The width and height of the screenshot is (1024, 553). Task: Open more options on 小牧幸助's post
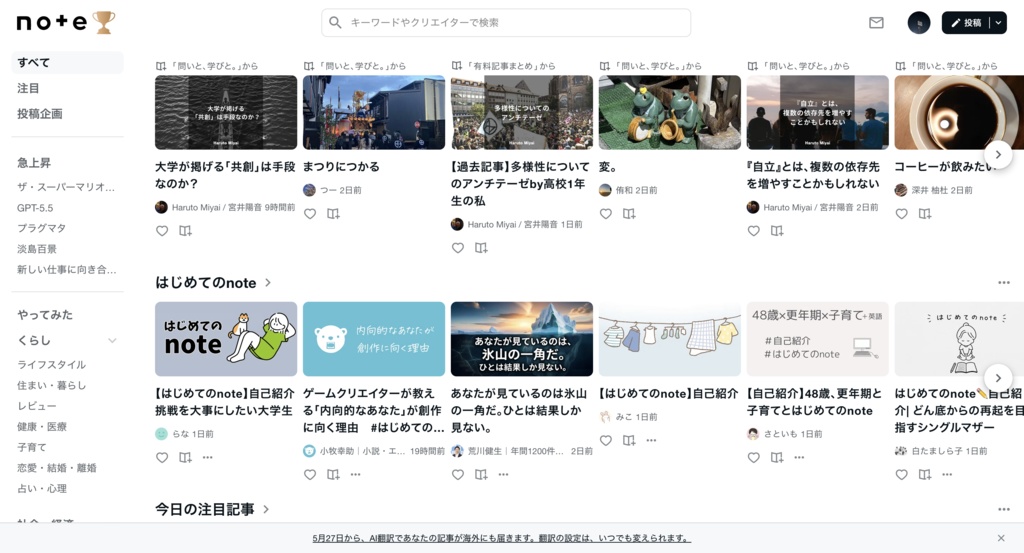coord(355,475)
